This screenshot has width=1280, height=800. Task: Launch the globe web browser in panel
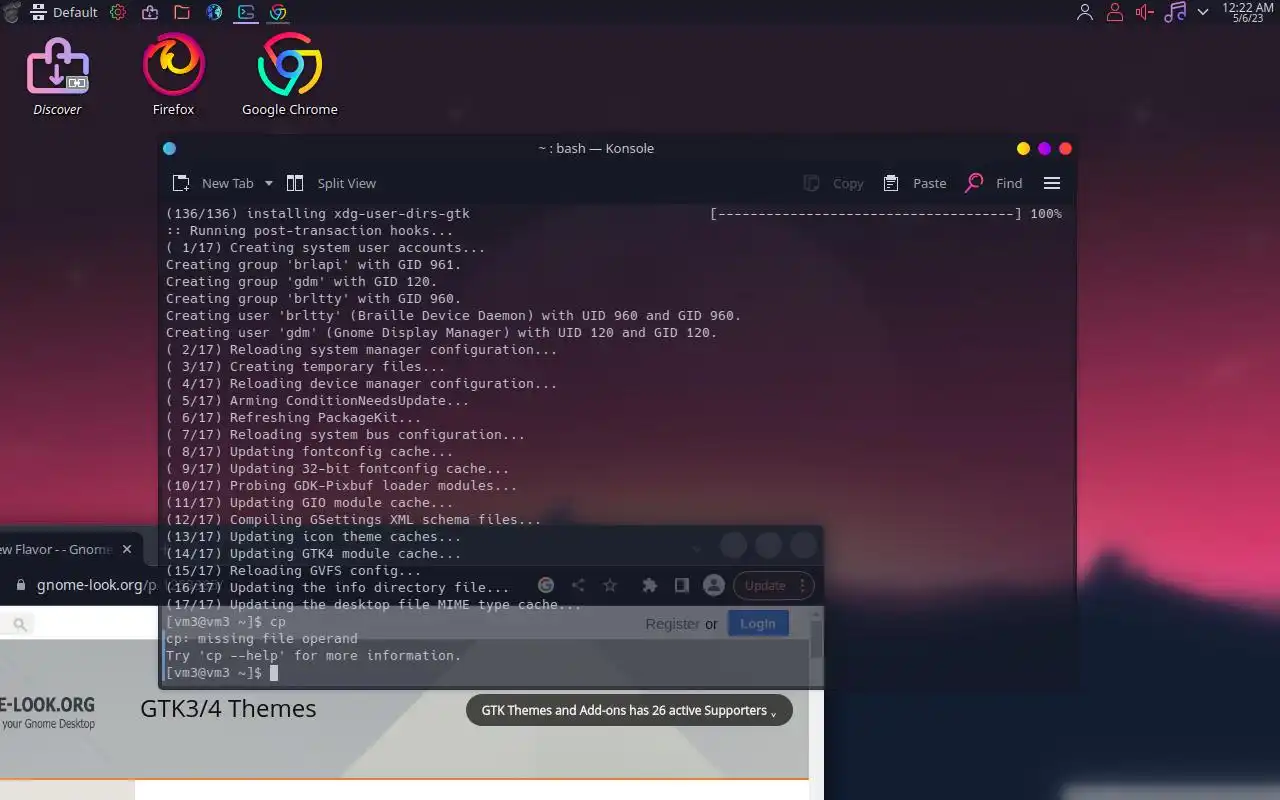pyautogui.click(x=214, y=12)
